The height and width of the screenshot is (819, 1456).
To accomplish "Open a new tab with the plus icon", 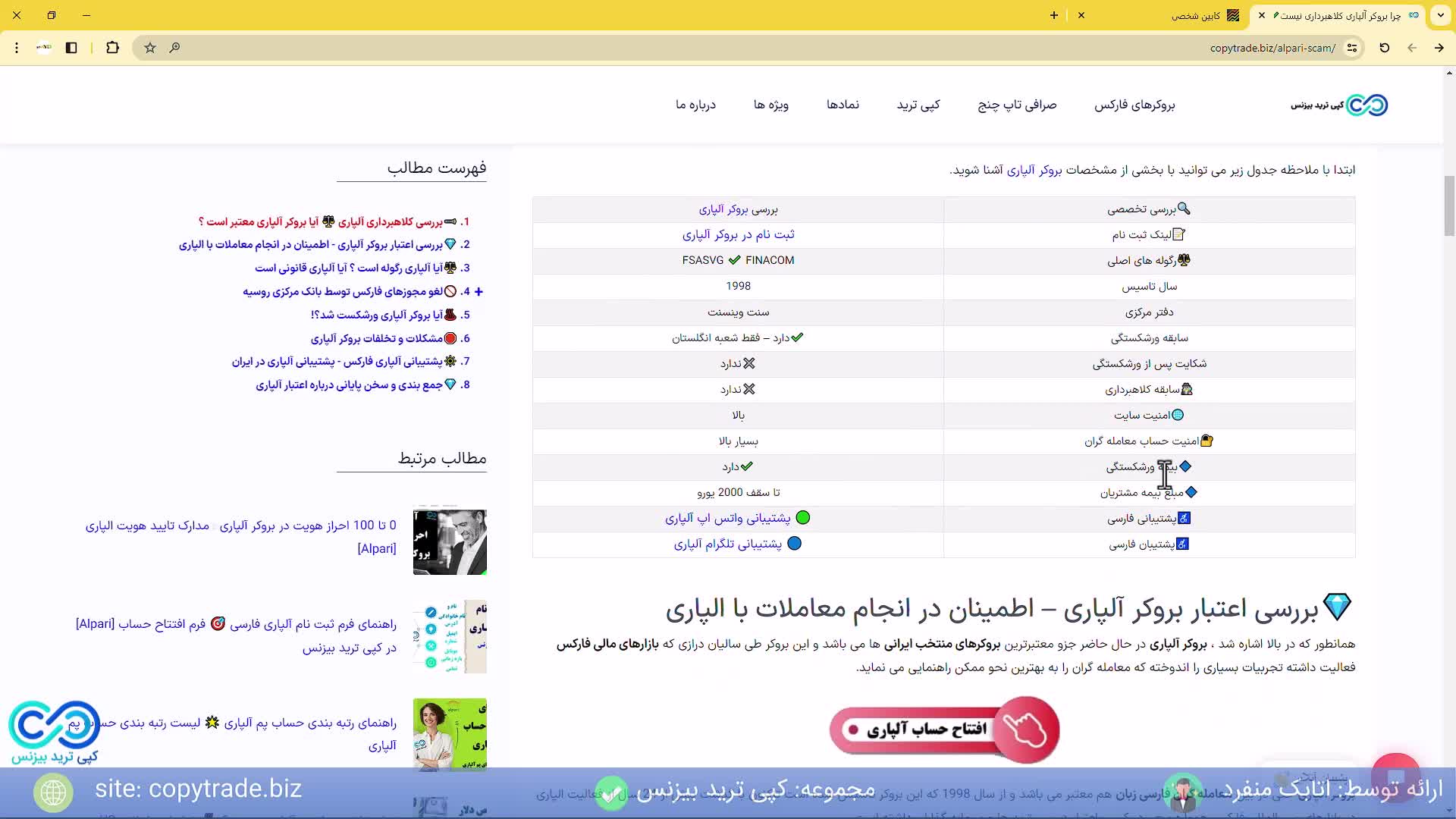I will click(1053, 15).
